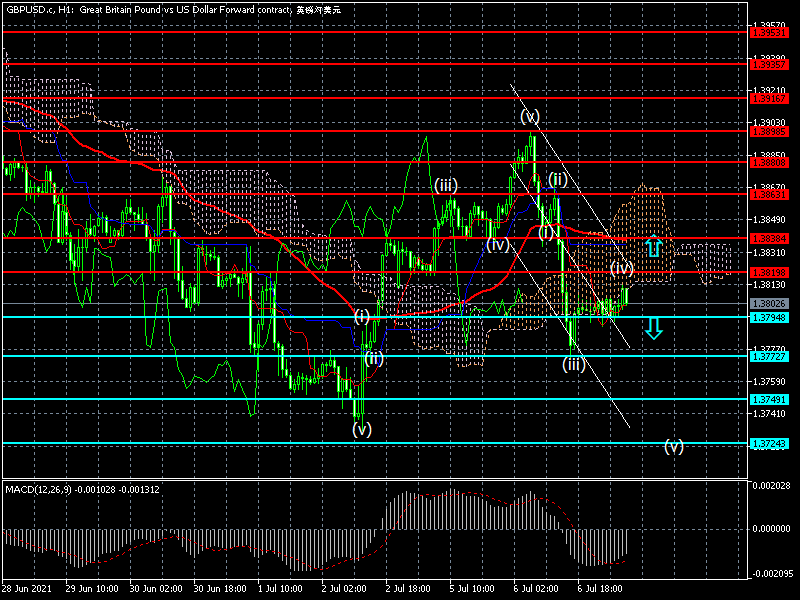Select the 1.38384 red price label
The image size is (800, 600).
pos(768,238)
